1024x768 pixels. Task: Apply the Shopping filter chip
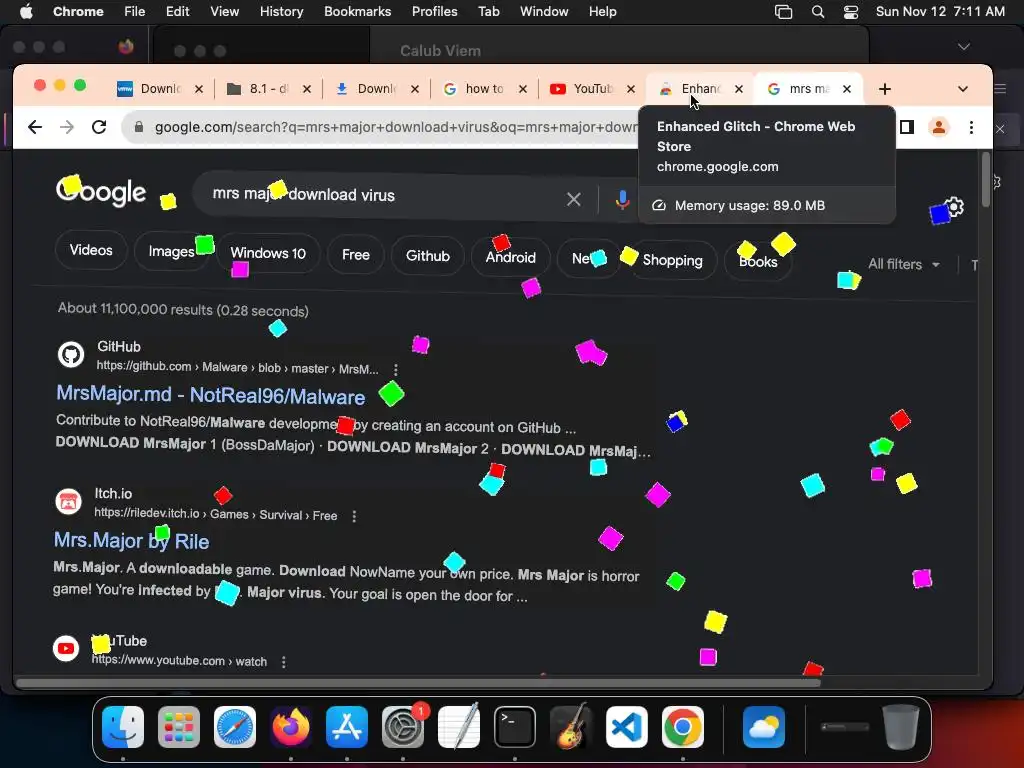click(673, 260)
